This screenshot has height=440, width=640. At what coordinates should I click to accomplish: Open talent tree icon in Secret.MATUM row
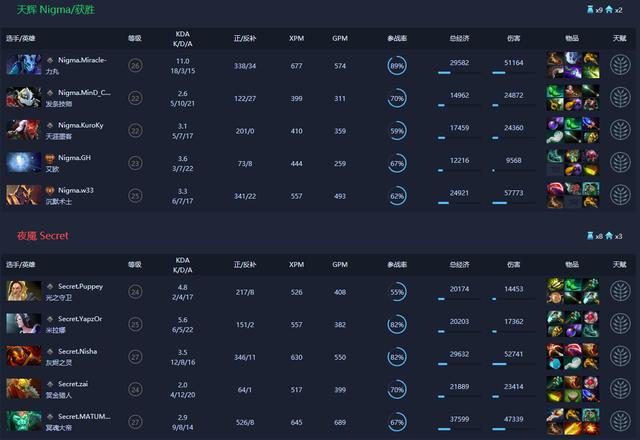(620, 421)
